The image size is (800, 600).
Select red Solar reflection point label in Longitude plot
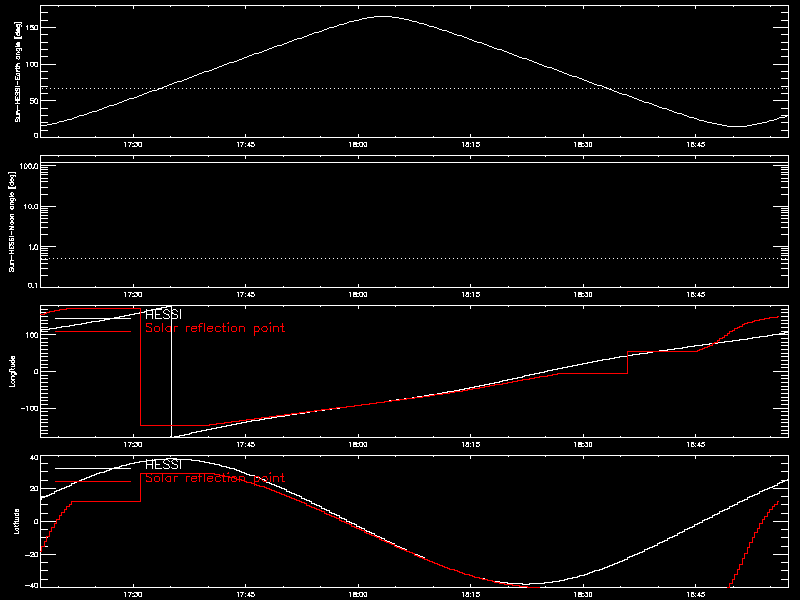(215, 328)
